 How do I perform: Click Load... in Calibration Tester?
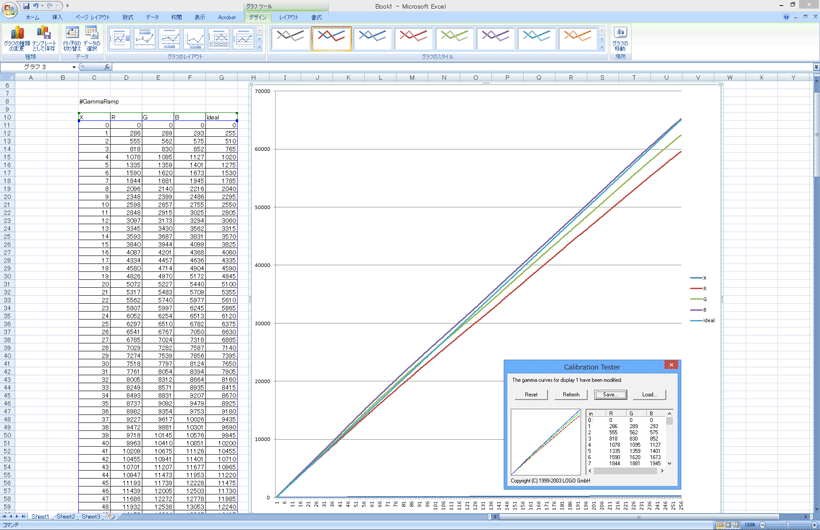click(x=649, y=394)
